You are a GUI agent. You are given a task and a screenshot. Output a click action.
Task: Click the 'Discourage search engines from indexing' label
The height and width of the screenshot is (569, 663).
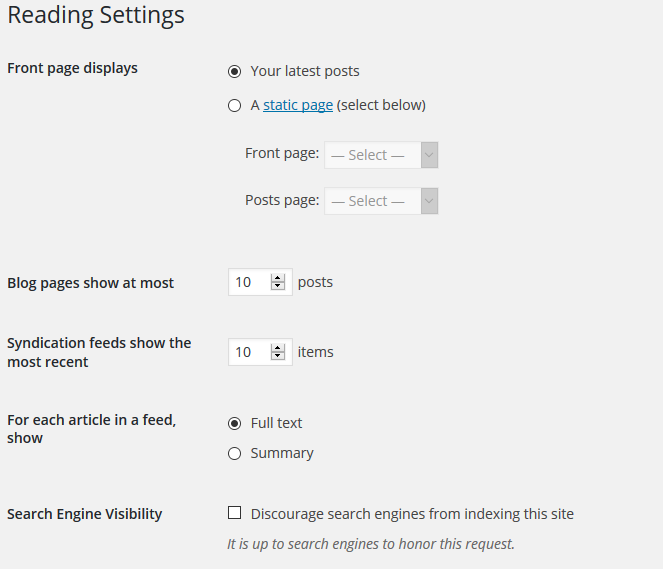pyautogui.click(x=412, y=514)
